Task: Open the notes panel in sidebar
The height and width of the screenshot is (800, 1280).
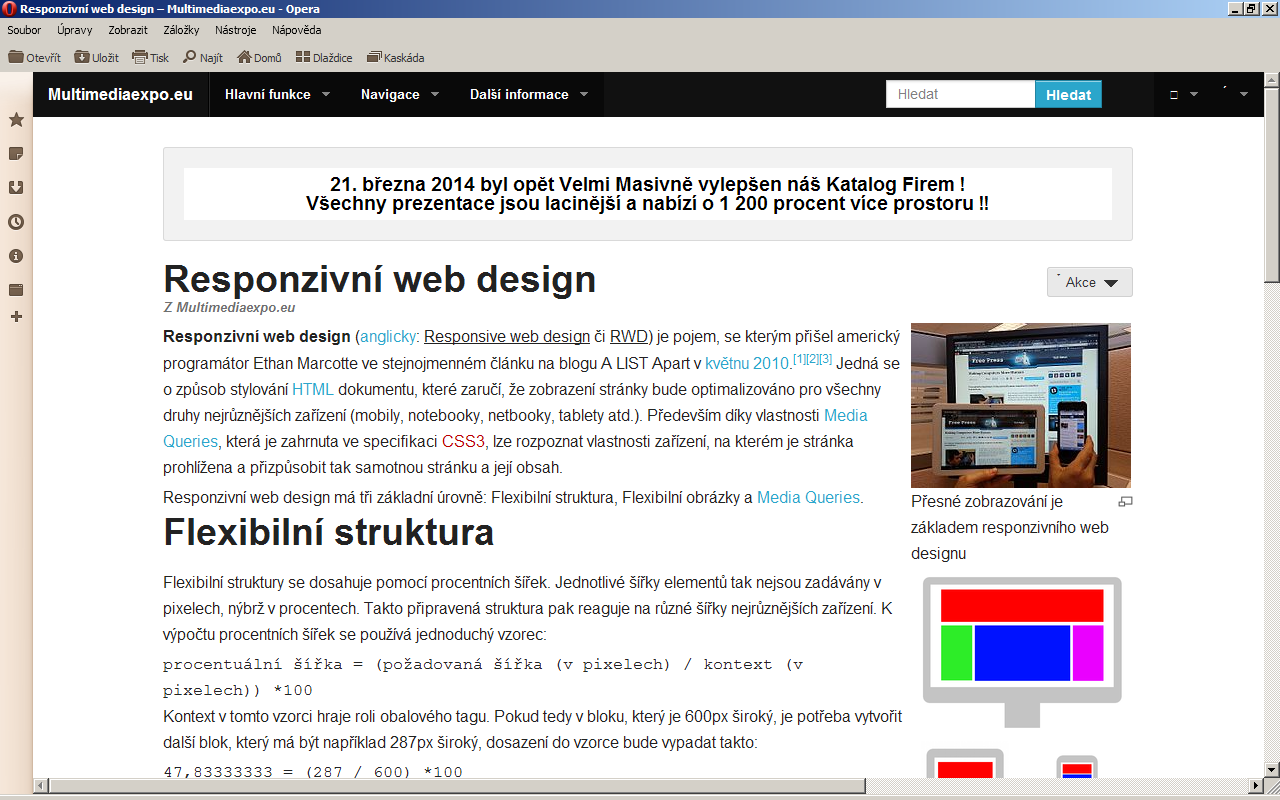Action: pyautogui.click(x=16, y=154)
